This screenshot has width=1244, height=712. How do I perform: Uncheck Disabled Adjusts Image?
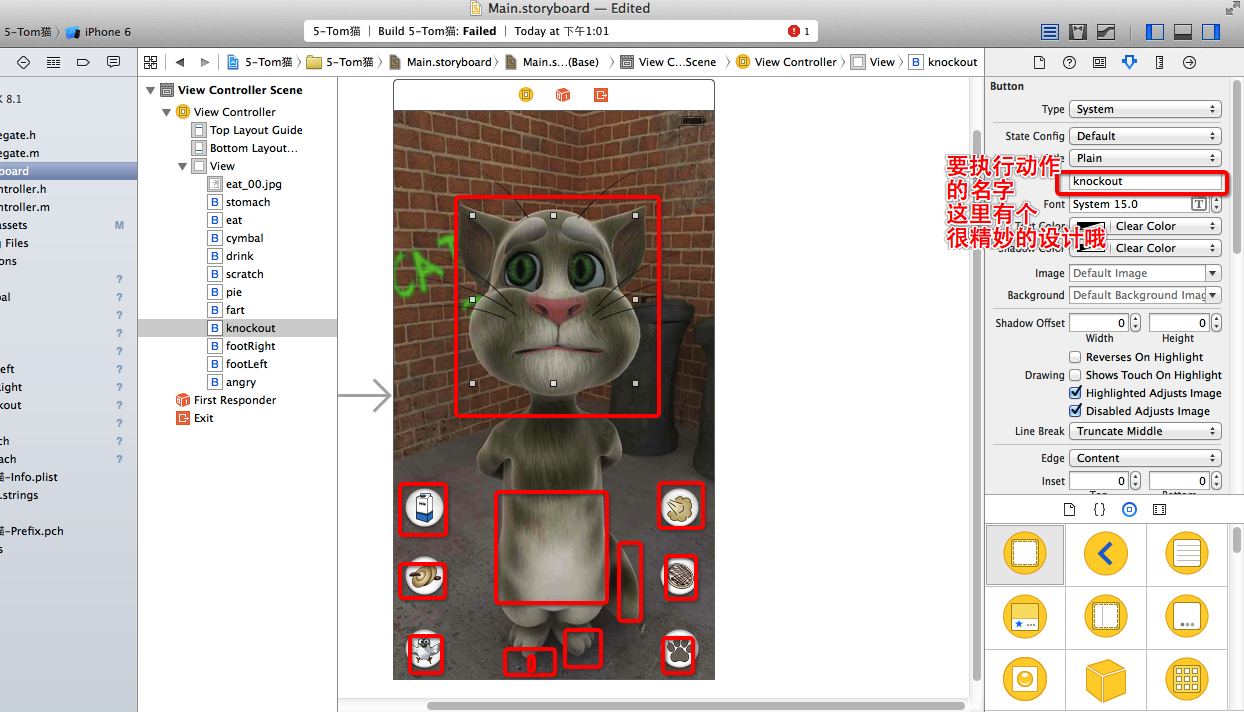[x=1076, y=411]
